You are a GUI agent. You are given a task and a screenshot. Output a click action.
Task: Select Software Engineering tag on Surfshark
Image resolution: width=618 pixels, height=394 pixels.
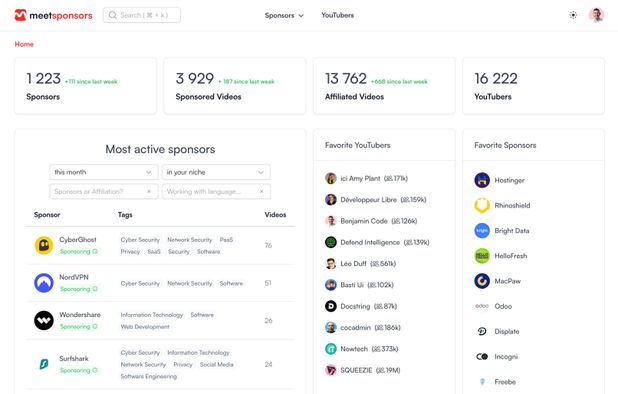coord(149,376)
